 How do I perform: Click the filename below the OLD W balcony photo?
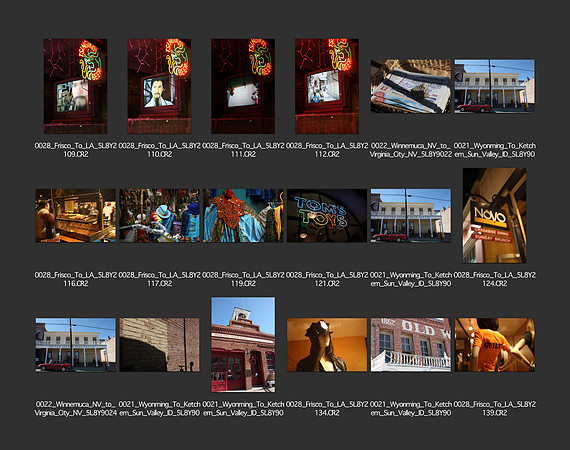pyautogui.click(x=411, y=409)
